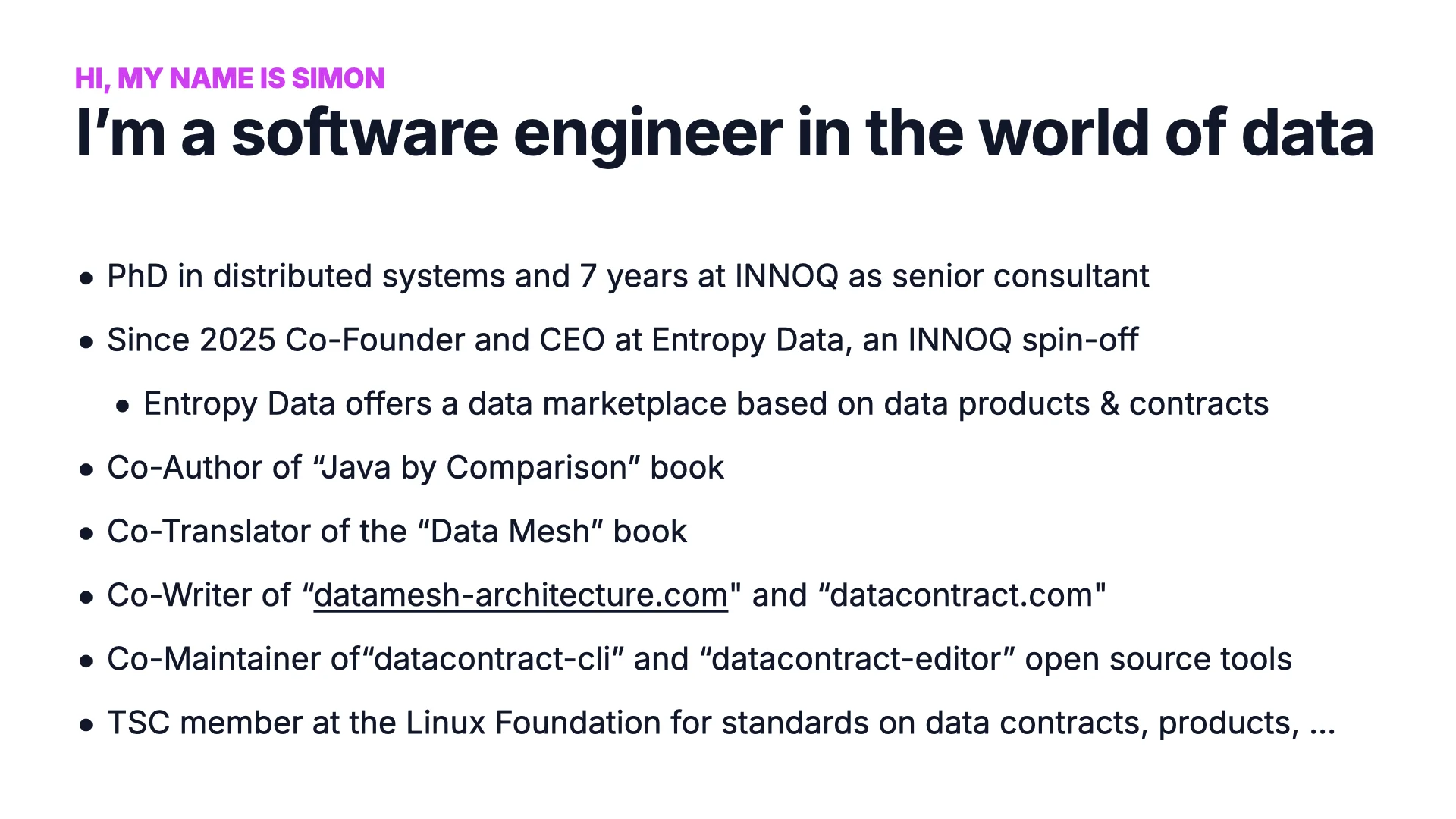Click the bullet dot before 'Co-Maintainer'
Screen dimensions: 1456x819
pos(86,661)
